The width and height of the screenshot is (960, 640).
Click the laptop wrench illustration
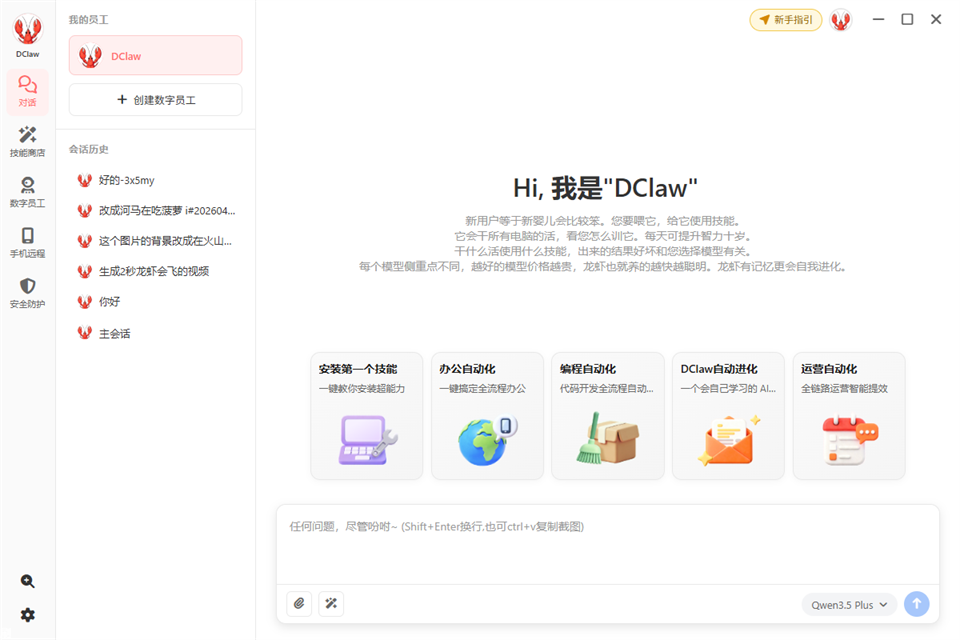367,440
